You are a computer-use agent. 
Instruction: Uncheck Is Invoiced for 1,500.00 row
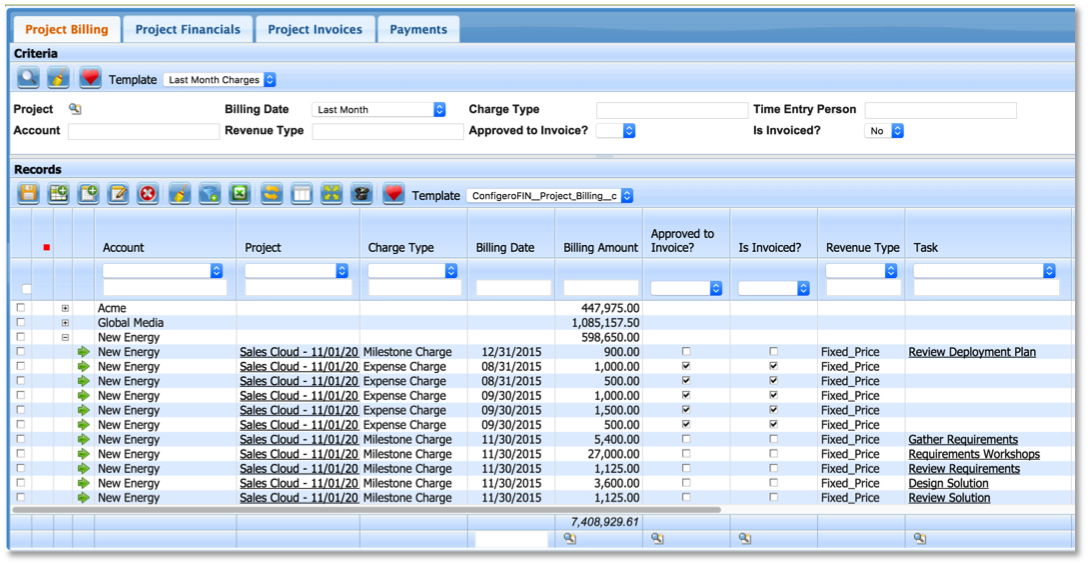[774, 410]
